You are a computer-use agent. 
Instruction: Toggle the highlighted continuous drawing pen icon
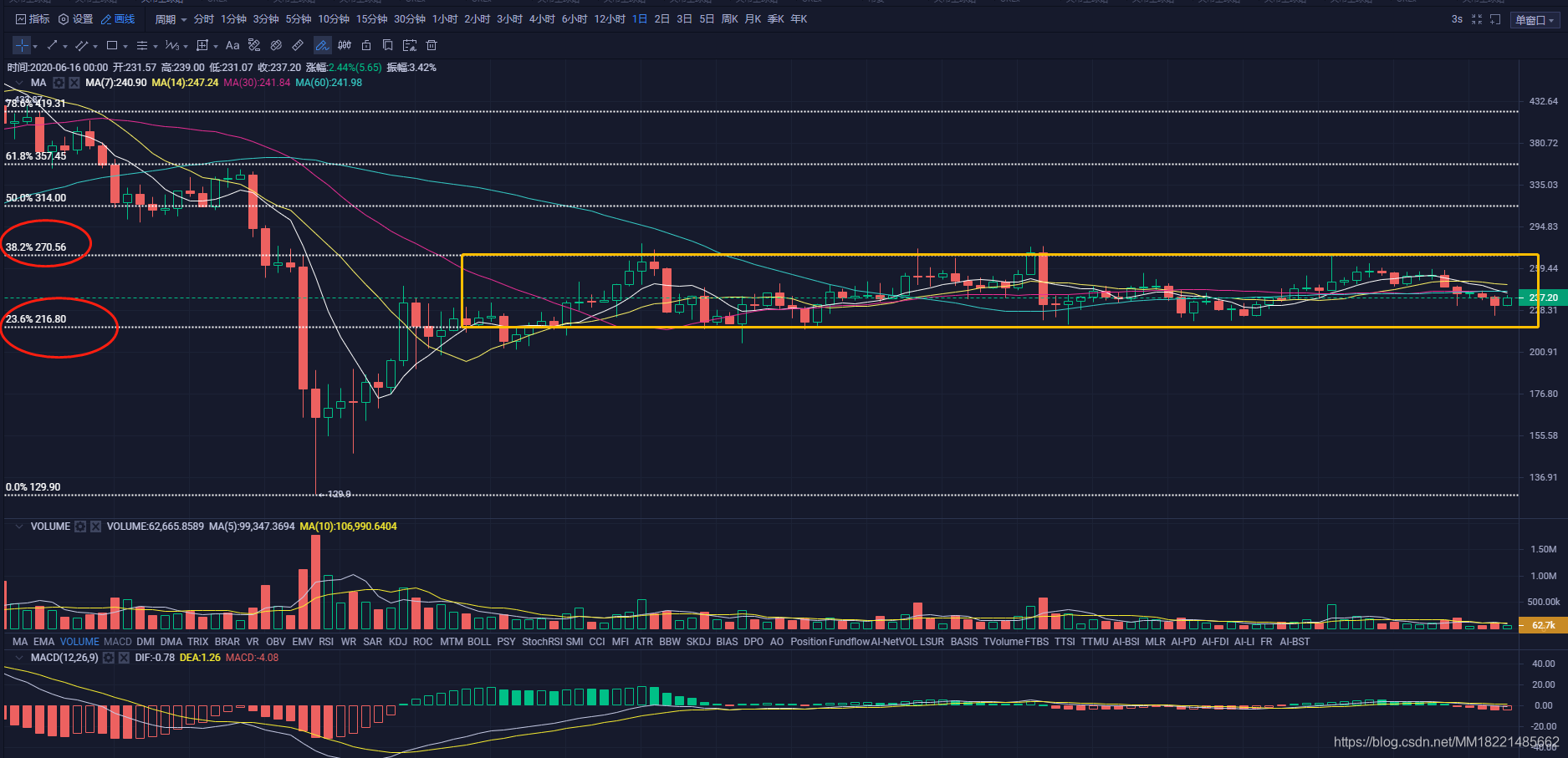(x=322, y=45)
